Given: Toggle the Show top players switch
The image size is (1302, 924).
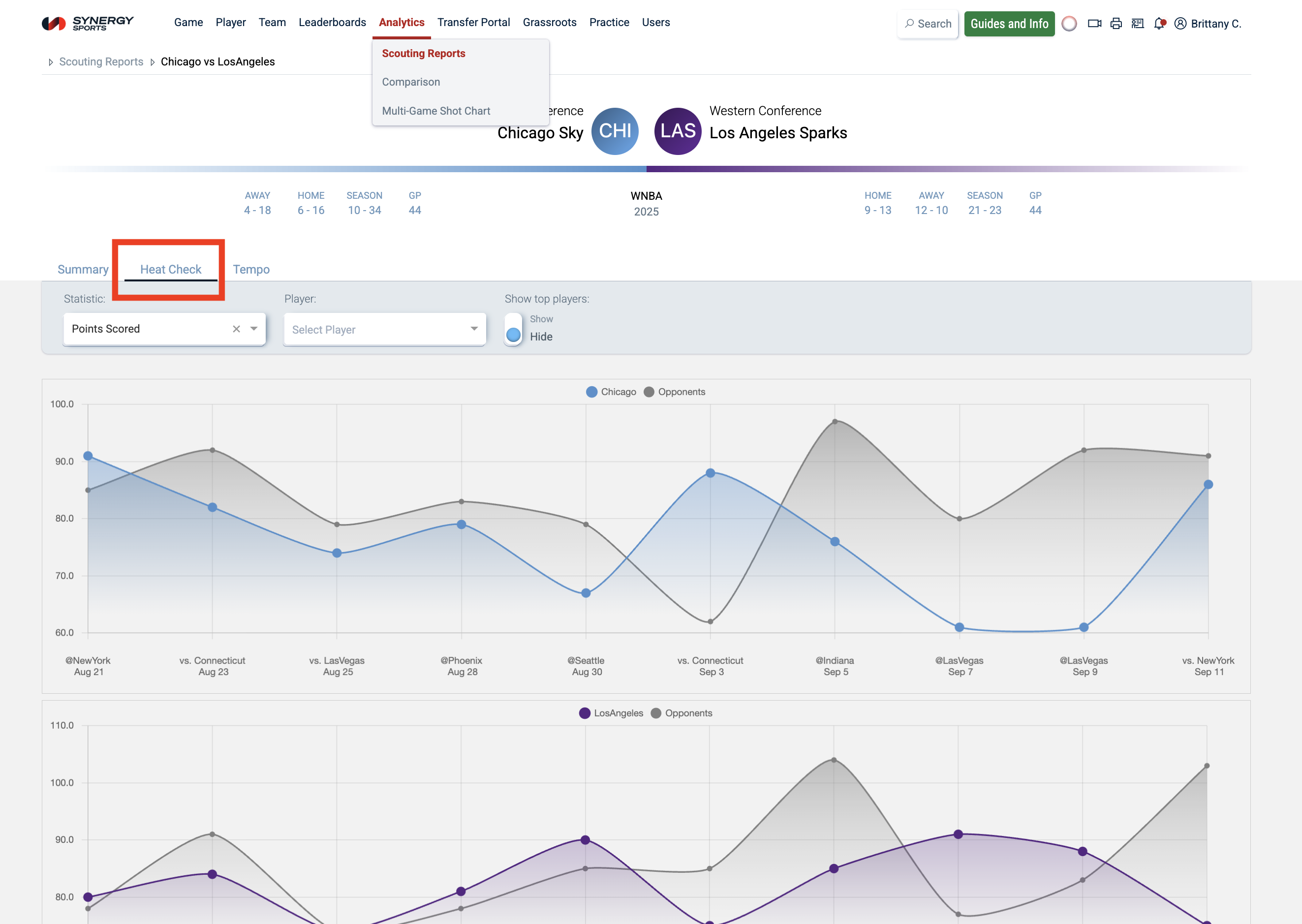Looking at the screenshot, I should pos(513,329).
